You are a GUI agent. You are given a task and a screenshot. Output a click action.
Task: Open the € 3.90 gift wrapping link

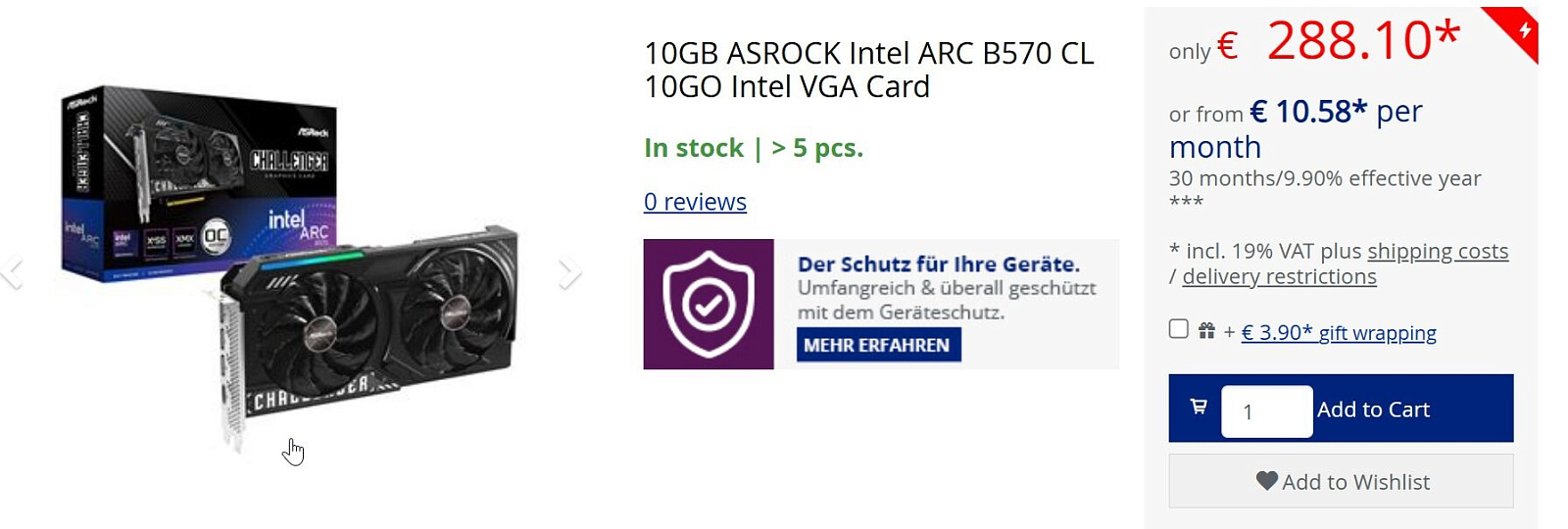pos(1339,333)
